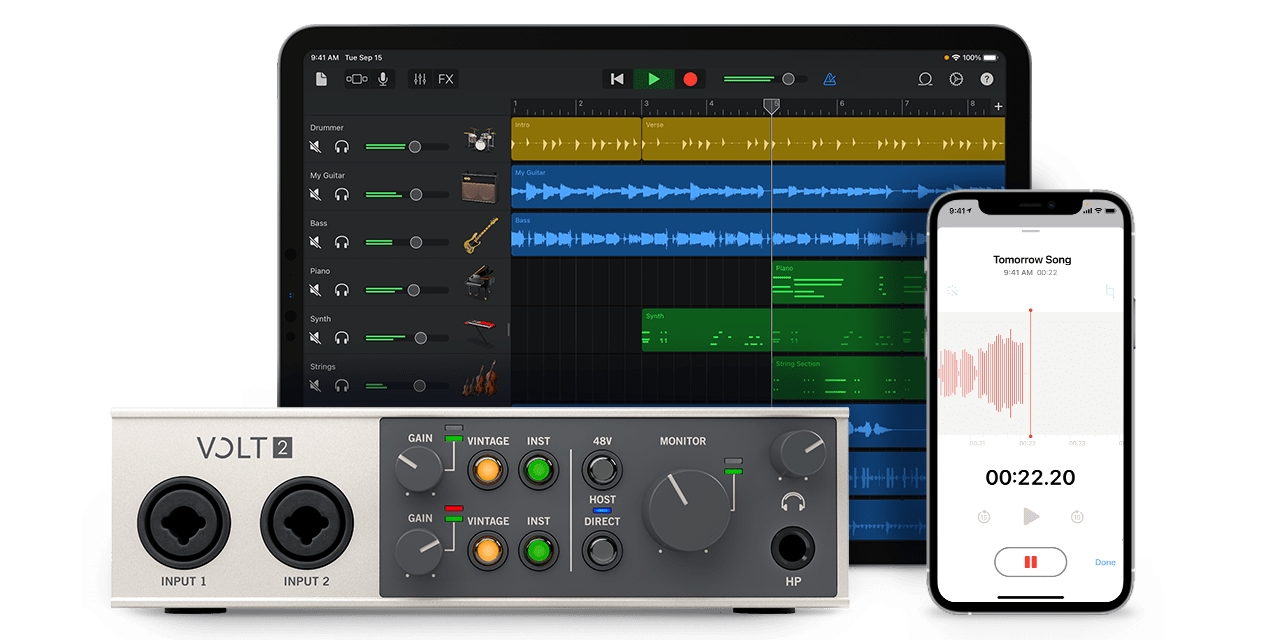Mute the Drummer track
This screenshot has width=1280, height=640.
(x=316, y=147)
